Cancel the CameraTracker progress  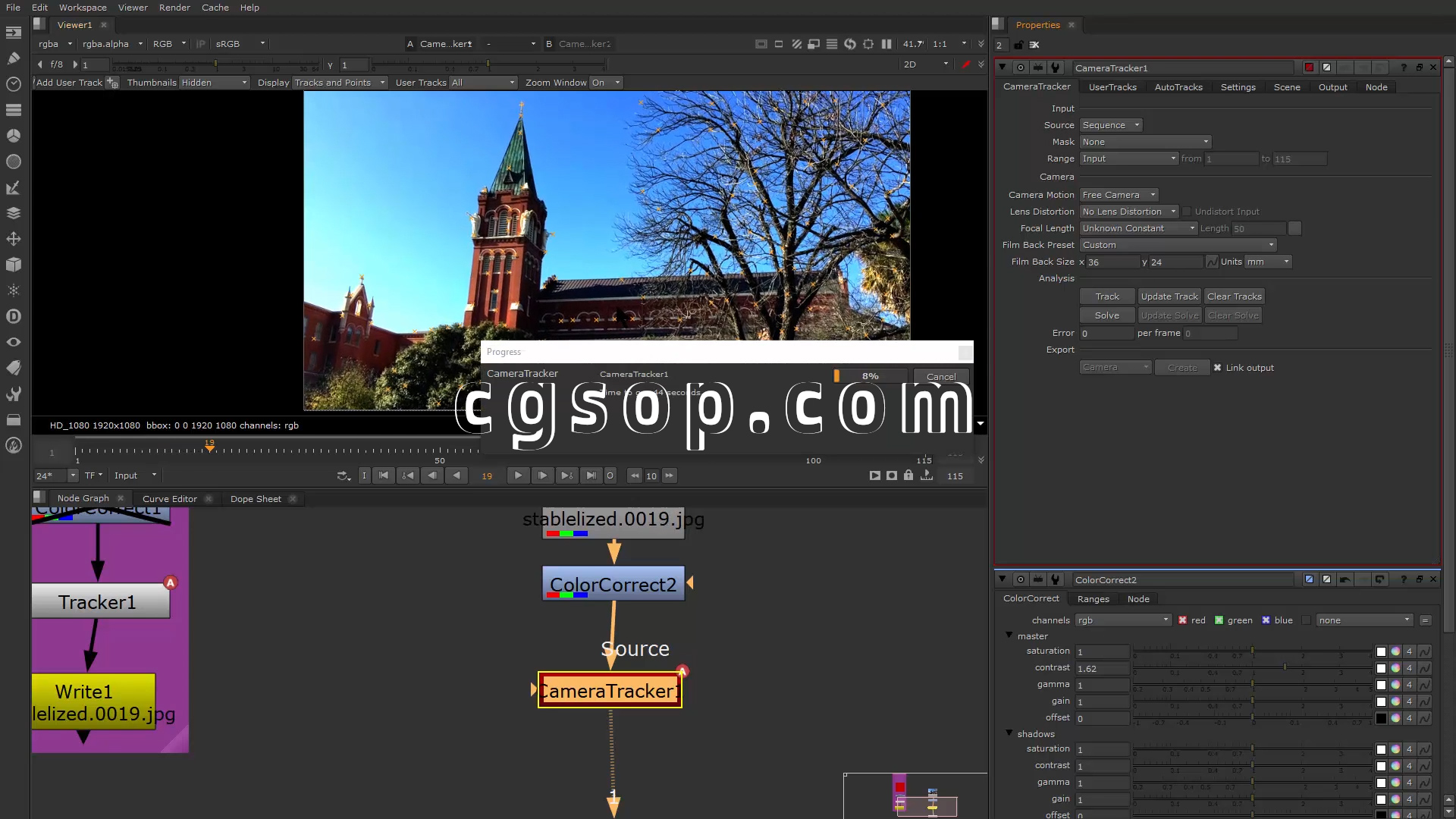pos(940,376)
